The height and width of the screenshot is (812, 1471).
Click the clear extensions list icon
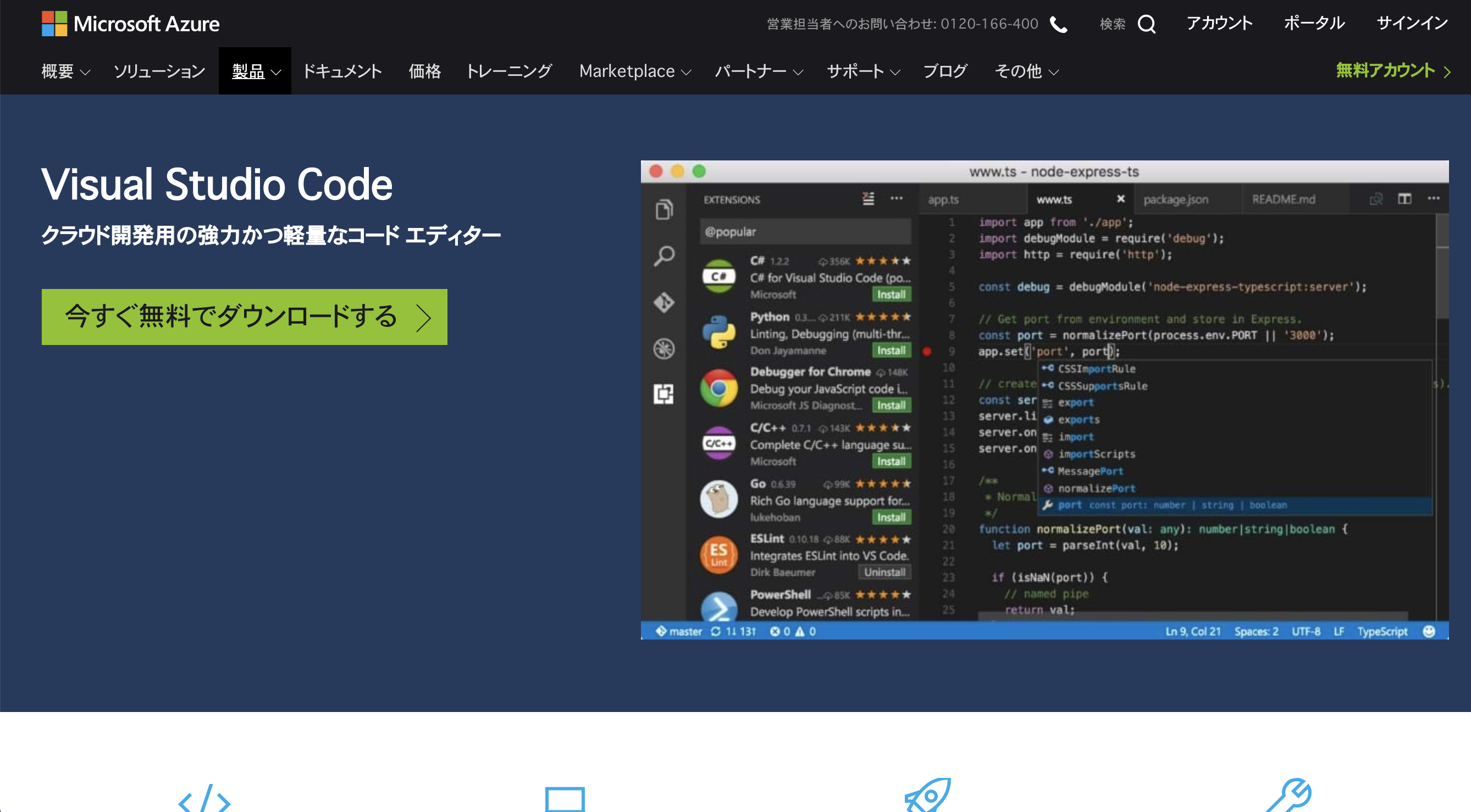pyautogui.click(x=868, y=198)
